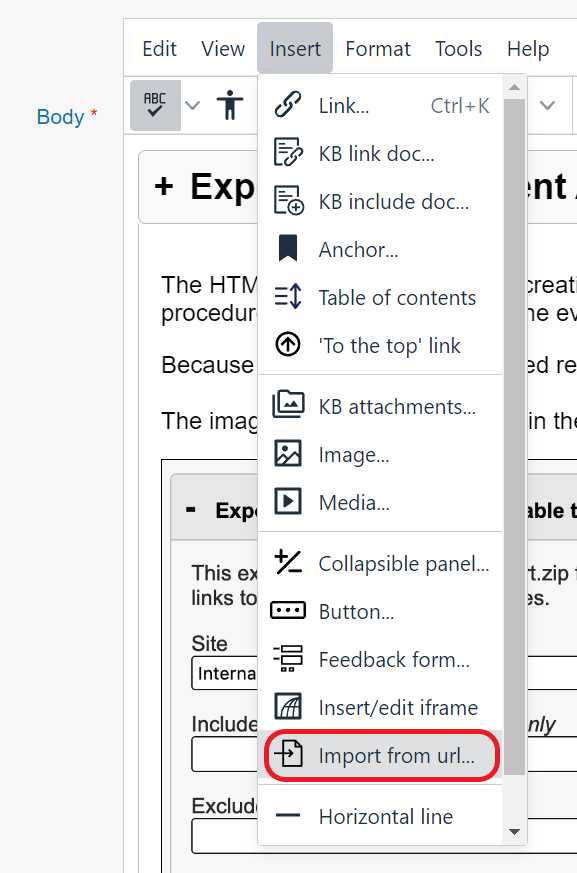Click the KB attachments folder icon
This screenshot has height=873, width=577.
(288, 404)
